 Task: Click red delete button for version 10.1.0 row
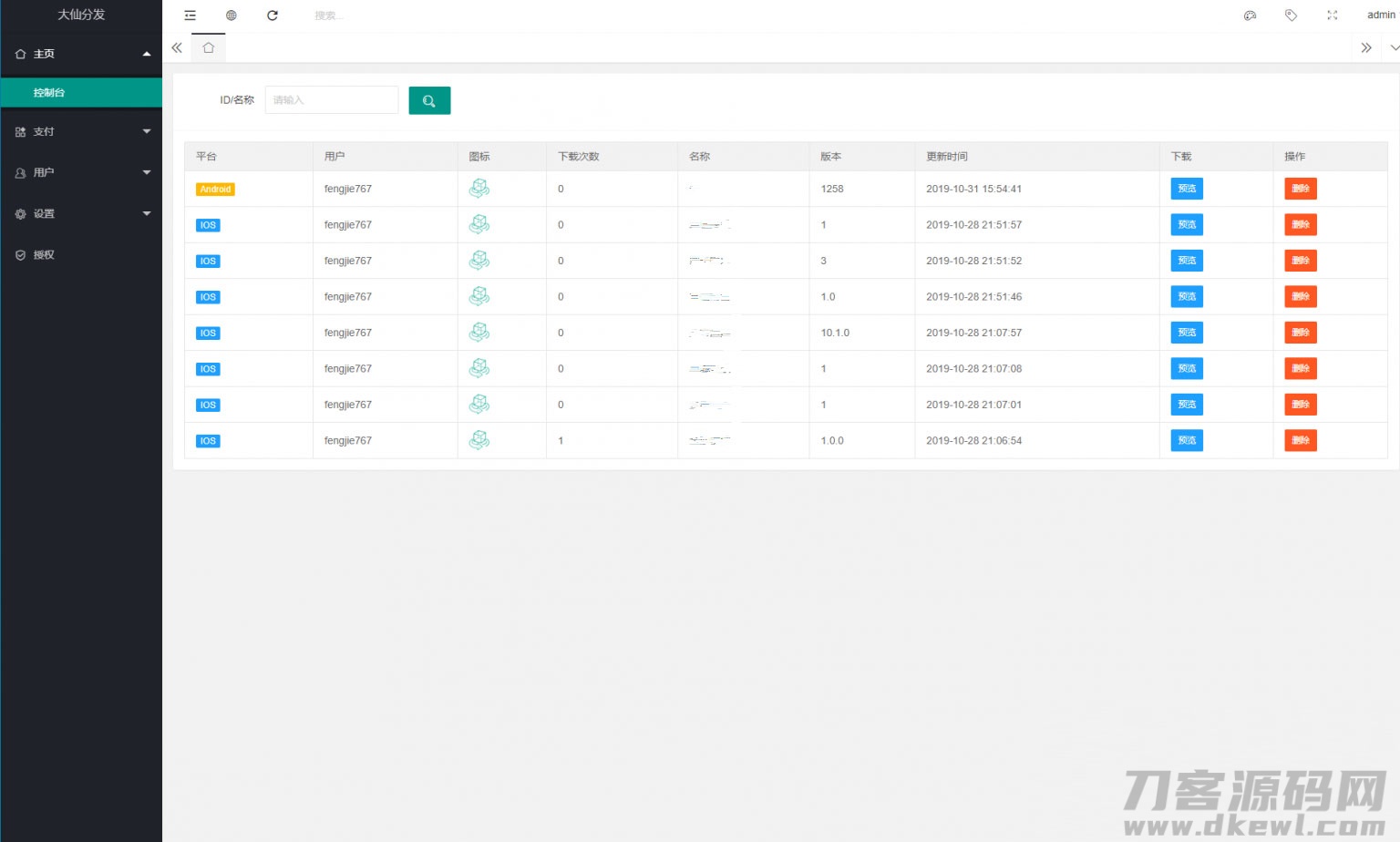(1300, 333)
